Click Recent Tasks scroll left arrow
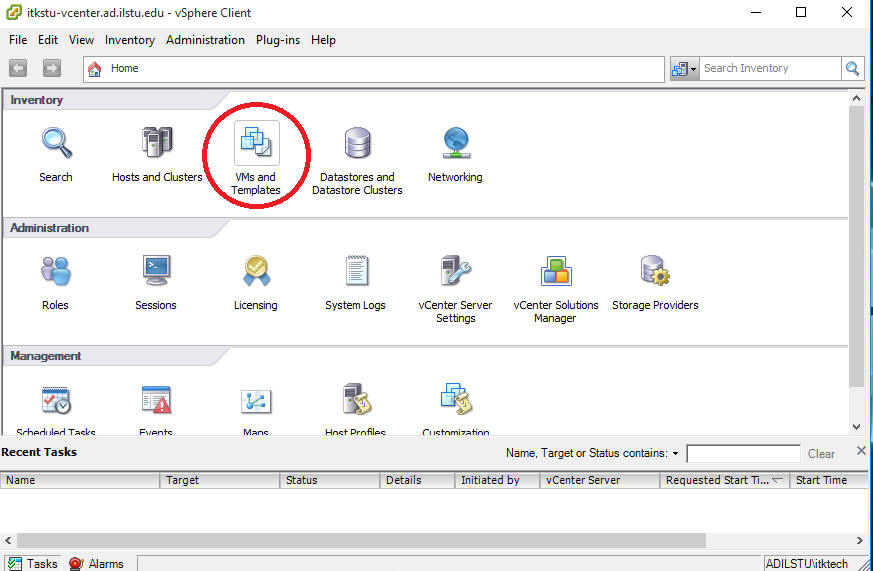Image resolution: width=873 pixels, height=571 pixels. [x=8, y=540]
